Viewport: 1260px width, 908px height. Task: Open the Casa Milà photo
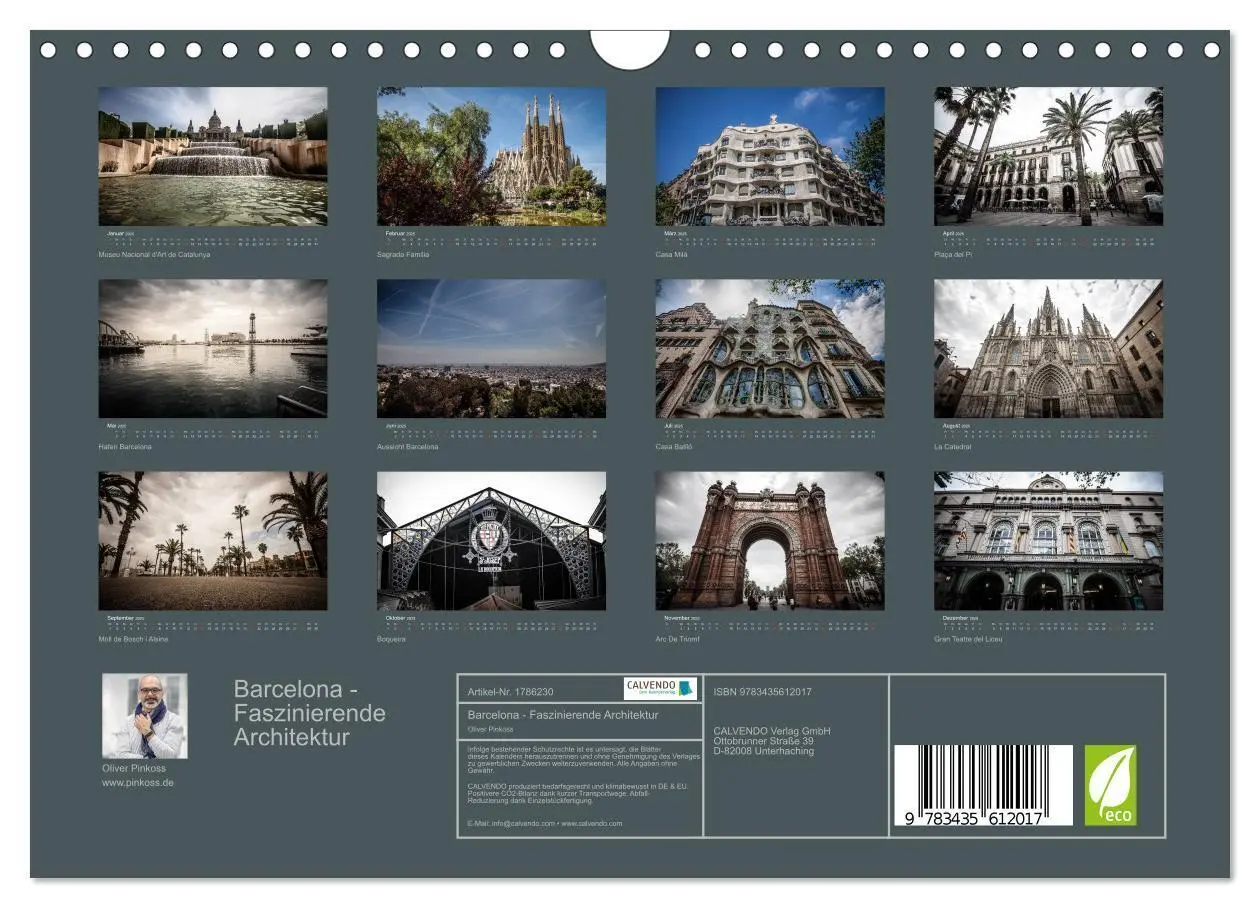[x=770, y=156]
